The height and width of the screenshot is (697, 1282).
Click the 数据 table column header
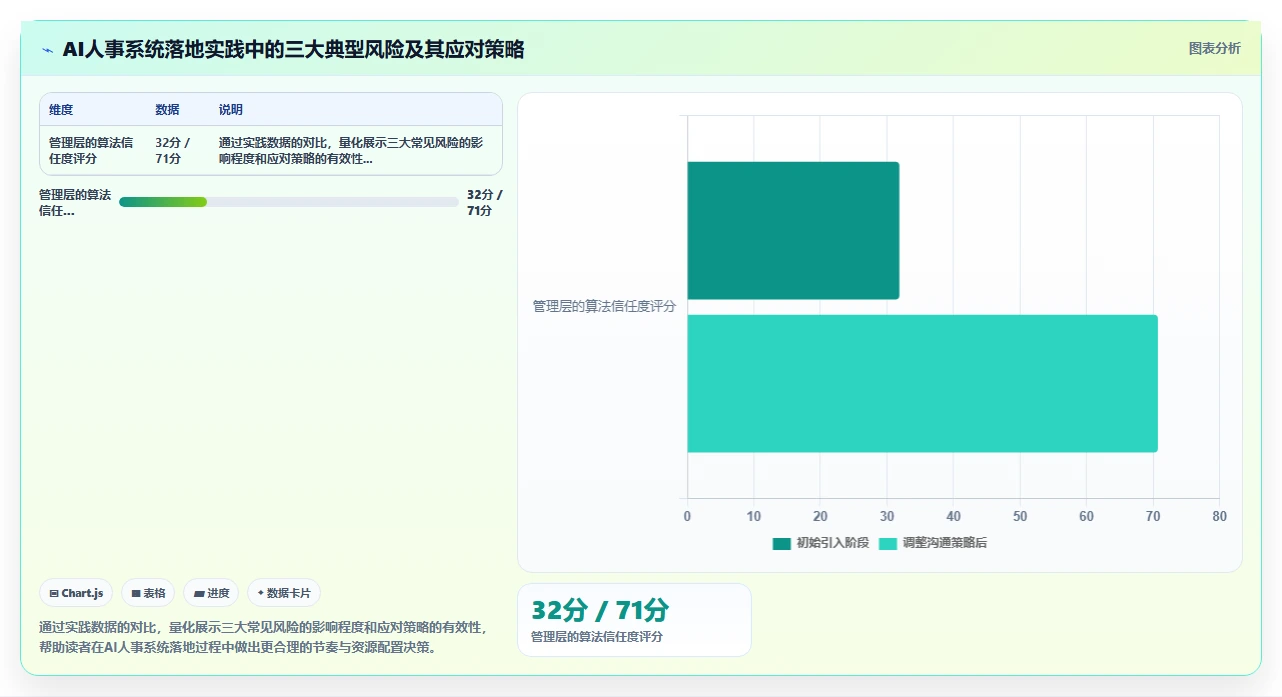pos(167,110)
